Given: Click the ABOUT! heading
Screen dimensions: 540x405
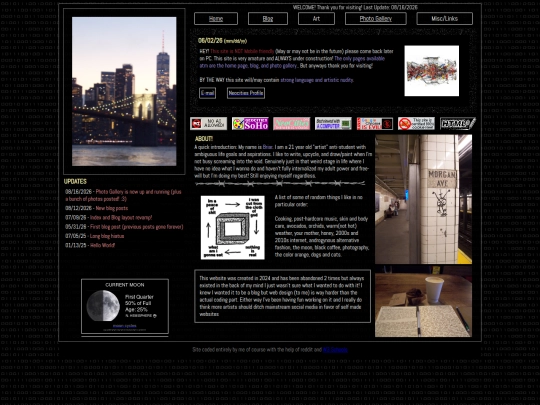Looking at the screenshot, I should click(x=204, y=139).
